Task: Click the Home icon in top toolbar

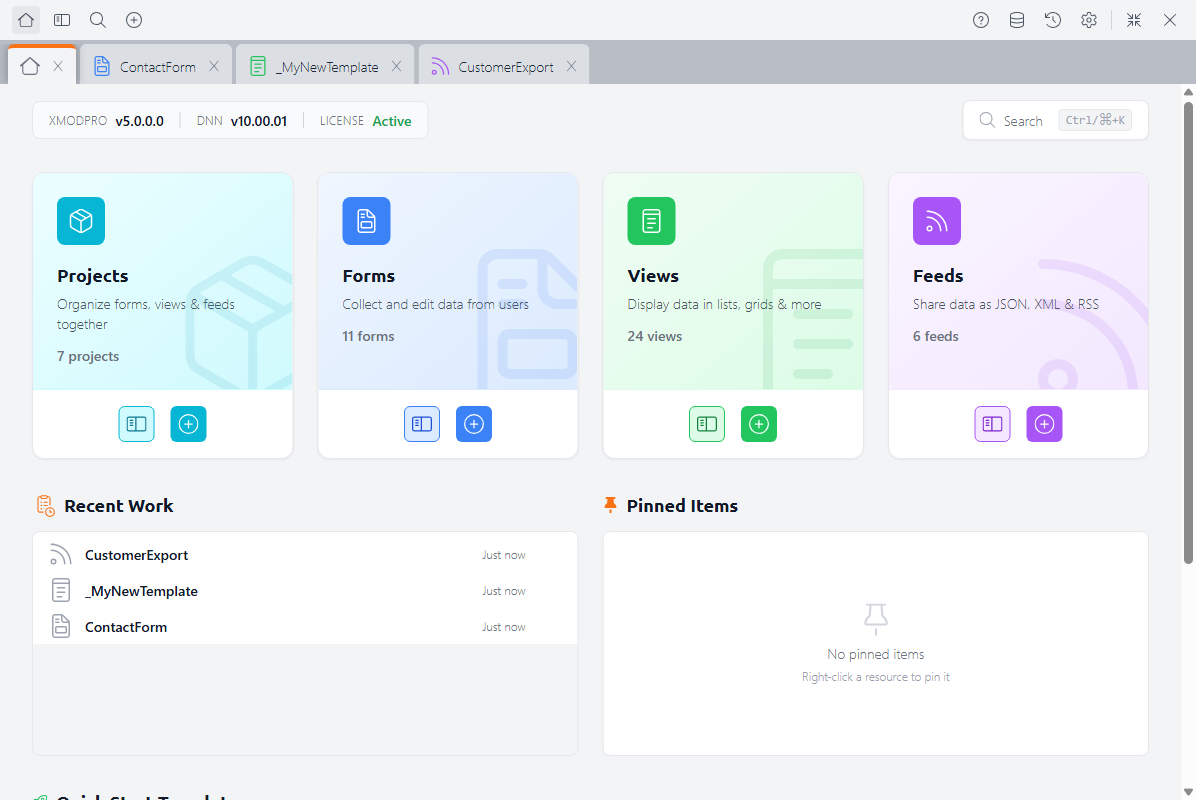Action: (26, 20)
